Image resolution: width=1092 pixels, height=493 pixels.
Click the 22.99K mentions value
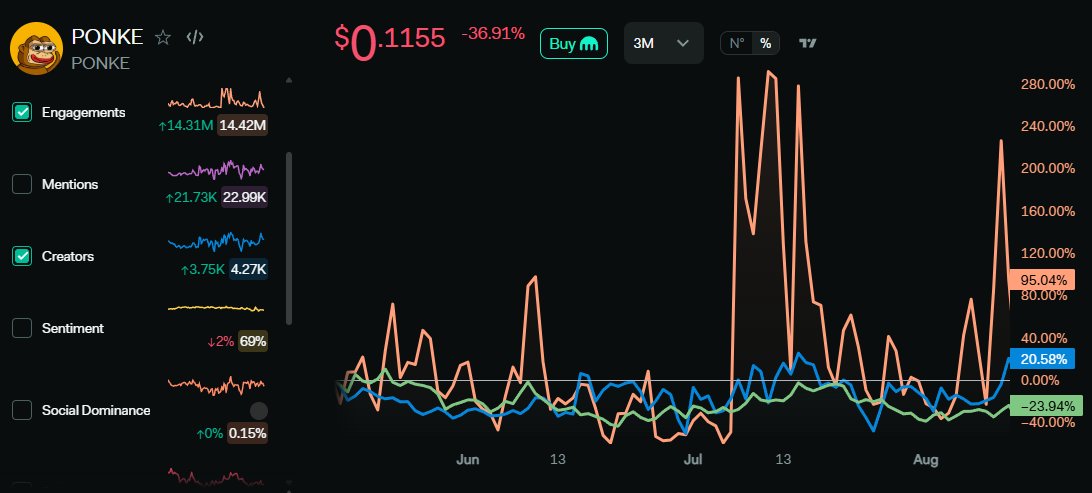pyautogui.click(x=244, y=198)
